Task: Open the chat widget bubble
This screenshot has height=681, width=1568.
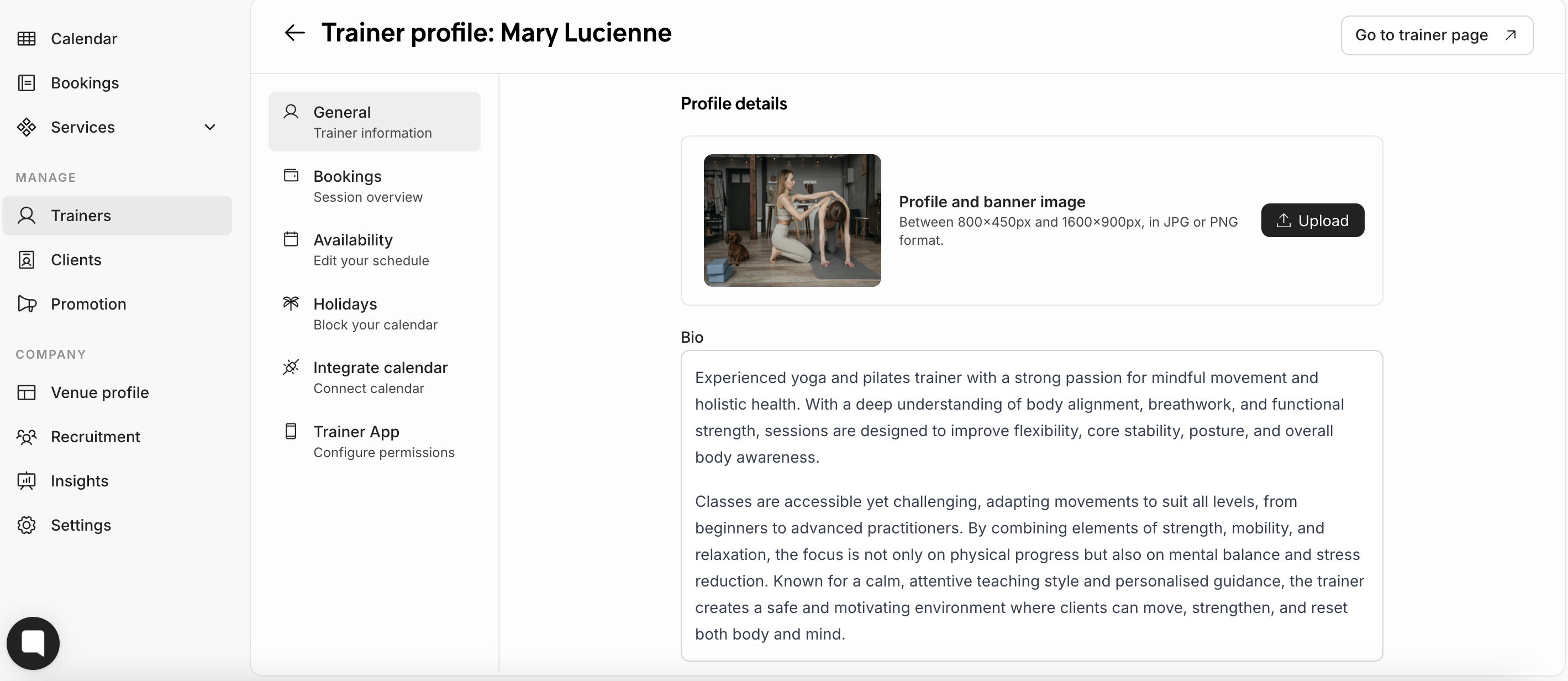Action: point(33,643)
